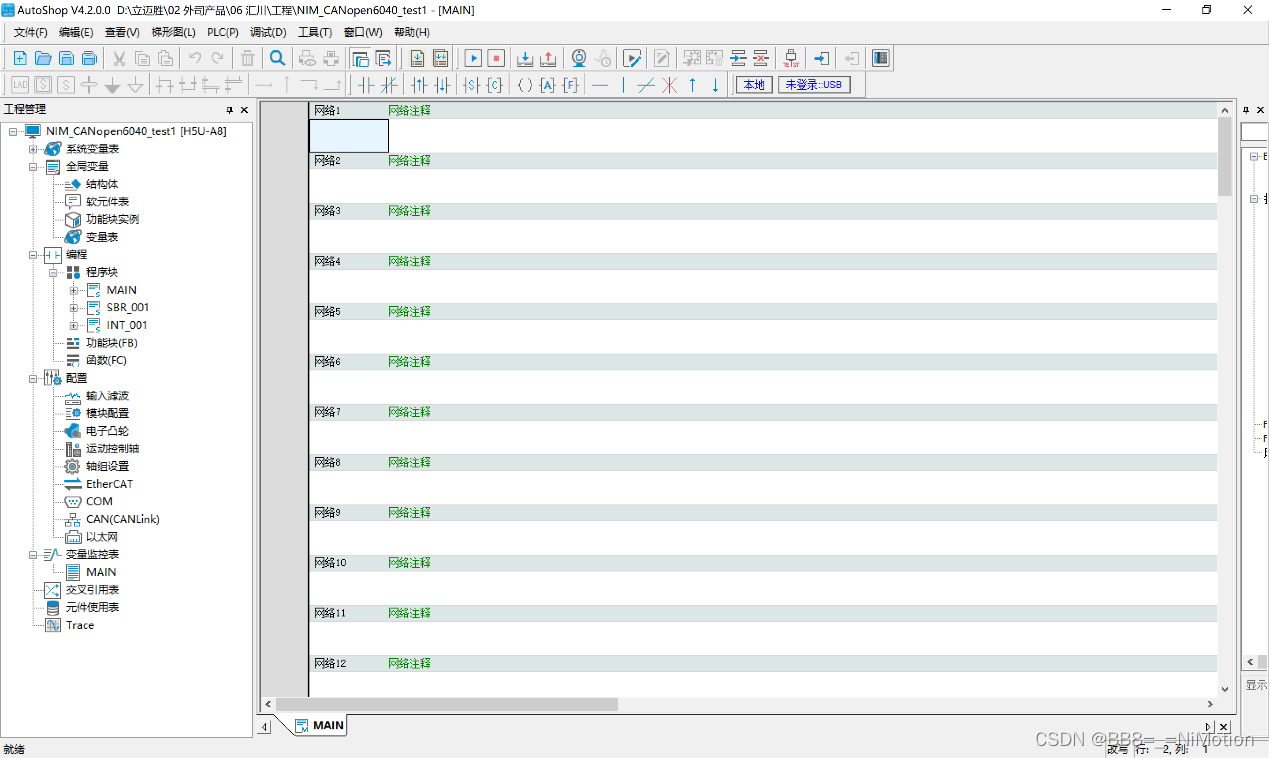Click the blue down arrow ladder icon
Screen dimensions: 1269x758
[715, 85]
